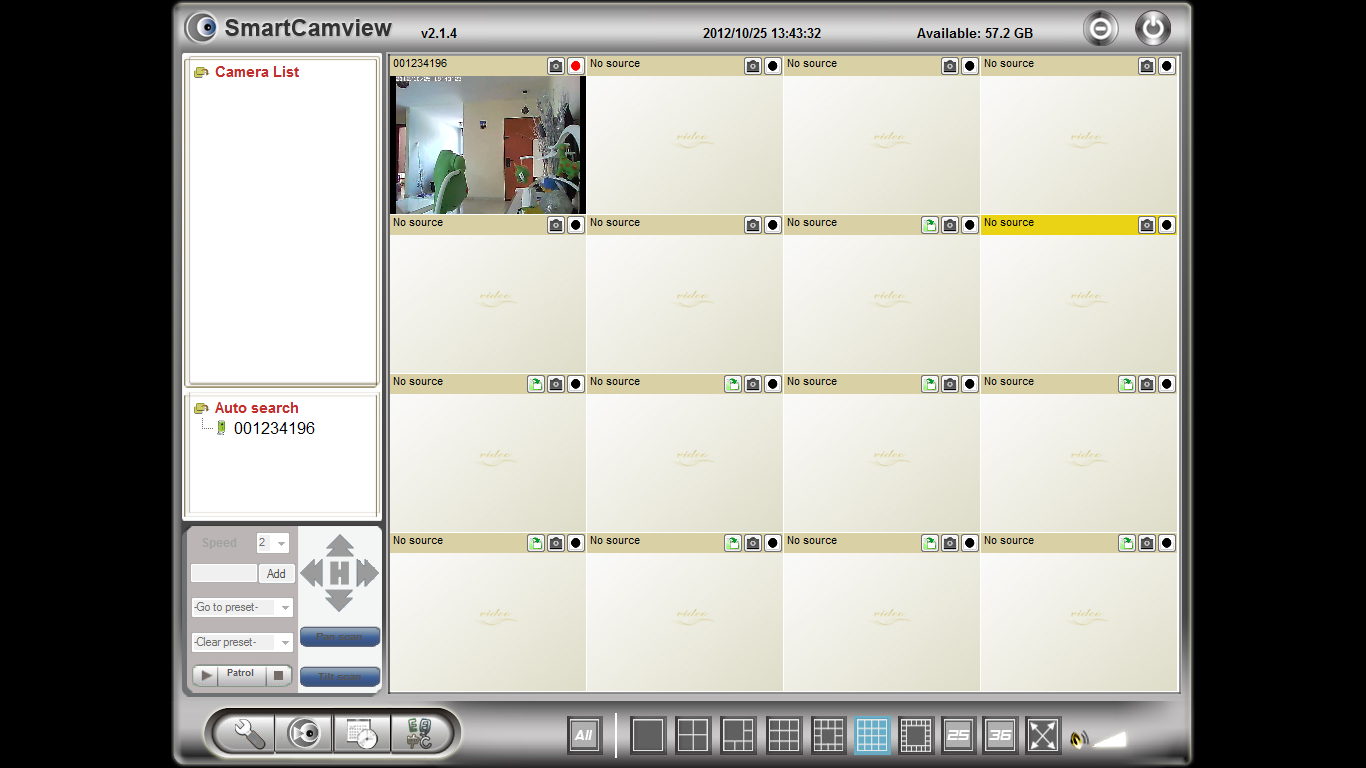This screenshot has width=1366, height=768.
Task: Switch to one-large-plus-five layout
Action: click(738, 736)
